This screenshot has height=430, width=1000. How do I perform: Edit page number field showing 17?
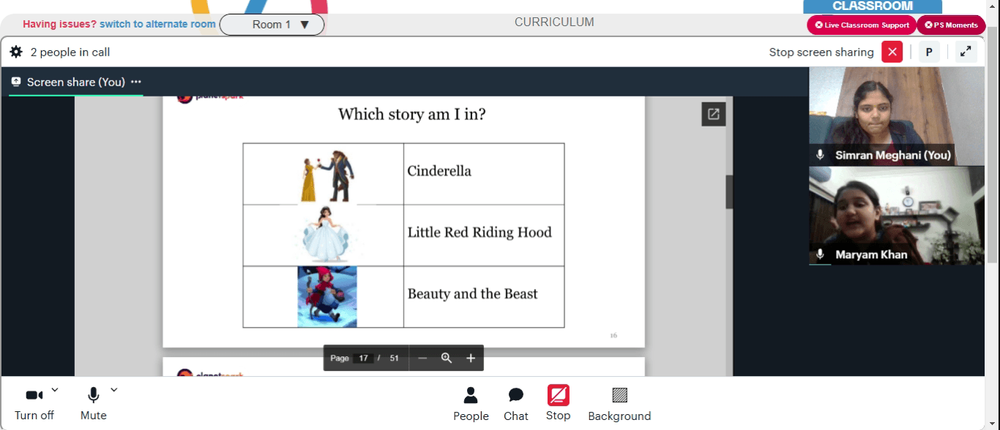[363, 358]
